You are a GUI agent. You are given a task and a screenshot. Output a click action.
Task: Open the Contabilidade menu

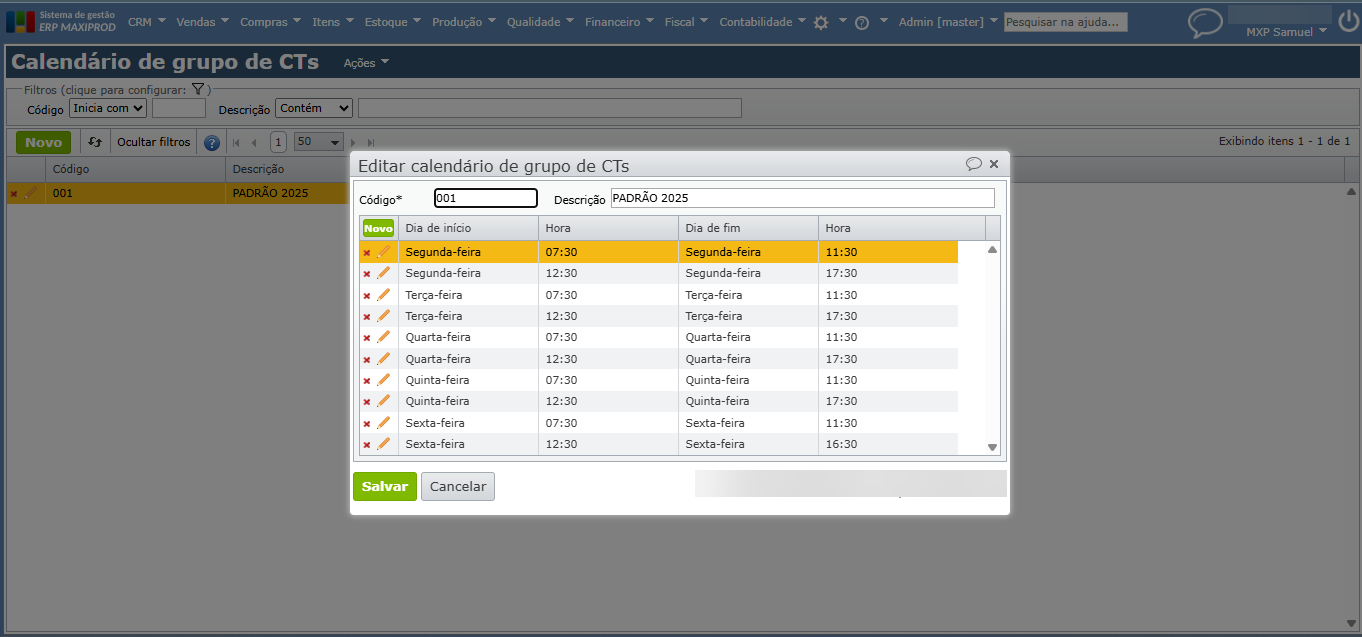click(762, 22)
